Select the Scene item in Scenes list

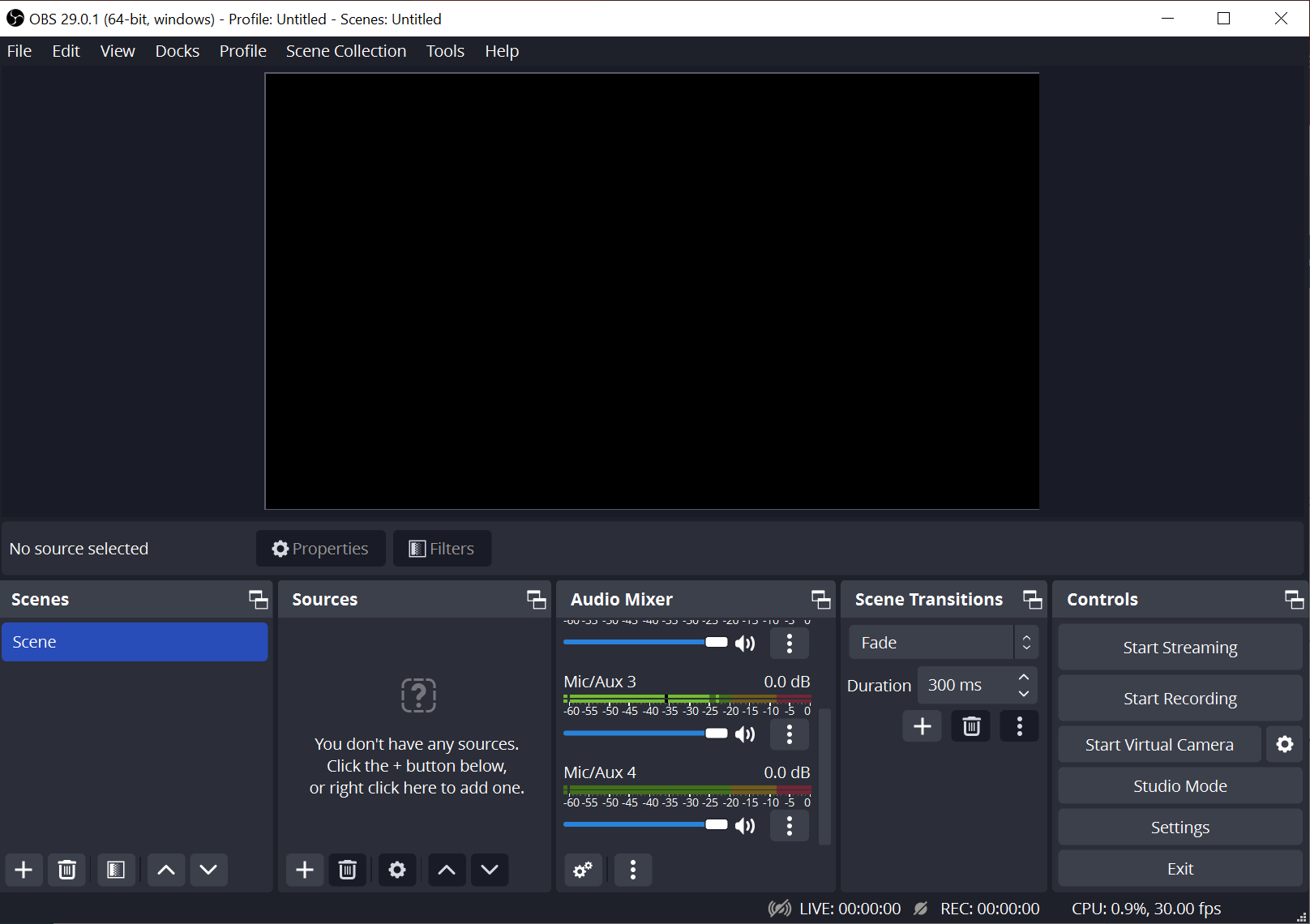click(135, 642)
